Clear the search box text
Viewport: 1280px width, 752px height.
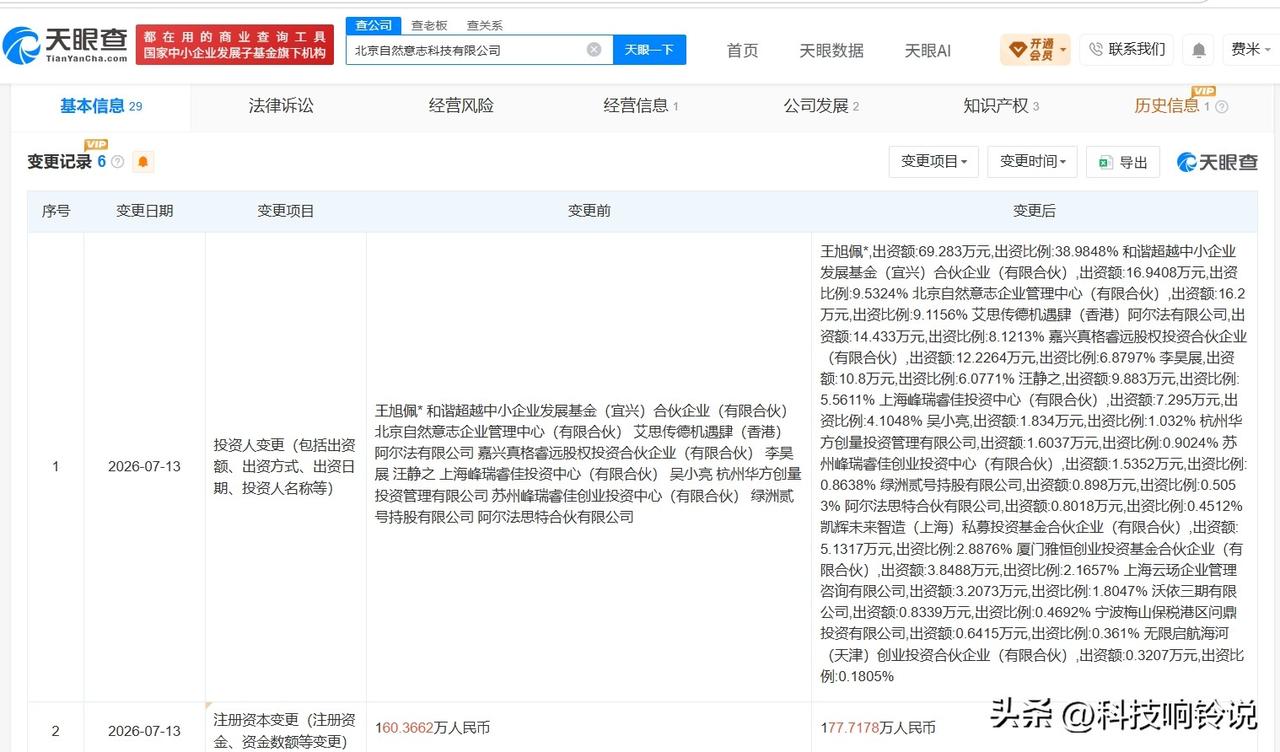click(594, 49)
